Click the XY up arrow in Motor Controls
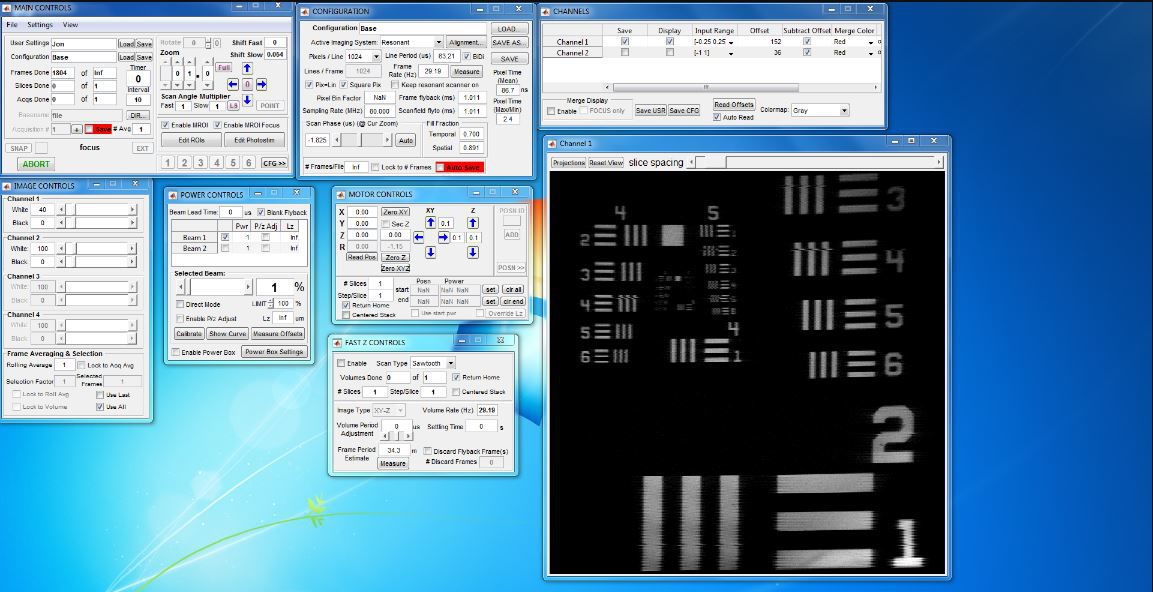1153x592 pixels. [x=431, y=222]
